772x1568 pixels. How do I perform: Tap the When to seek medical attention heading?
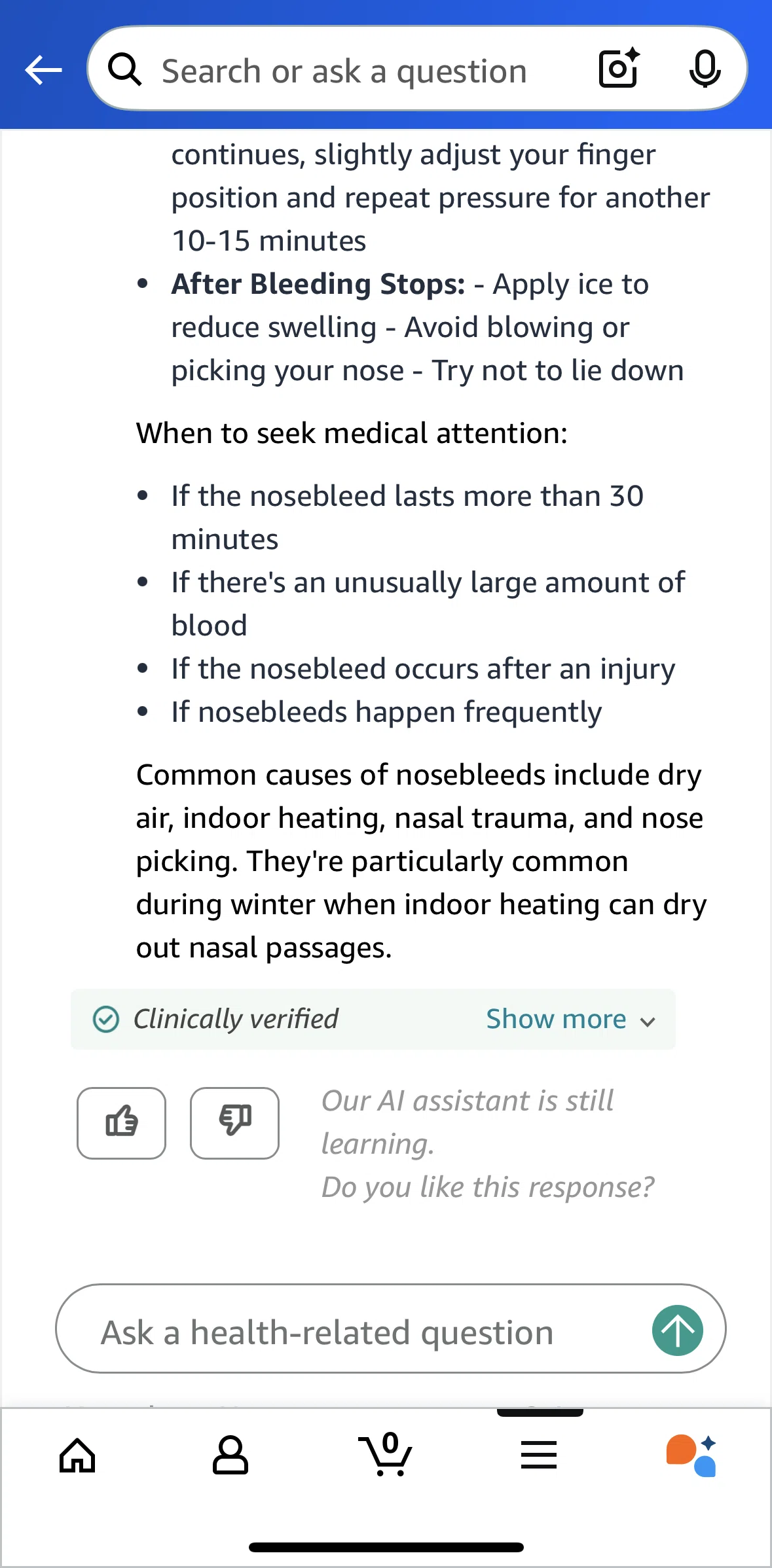(x=352, y=433)
